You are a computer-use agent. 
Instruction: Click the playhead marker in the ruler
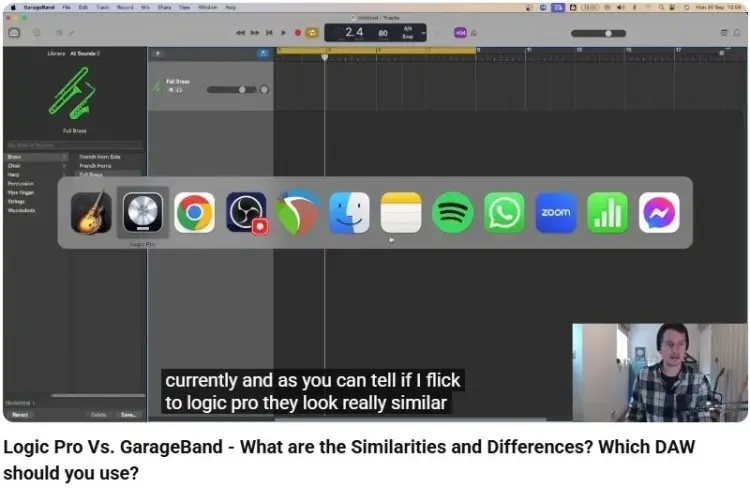click(325, 57)
